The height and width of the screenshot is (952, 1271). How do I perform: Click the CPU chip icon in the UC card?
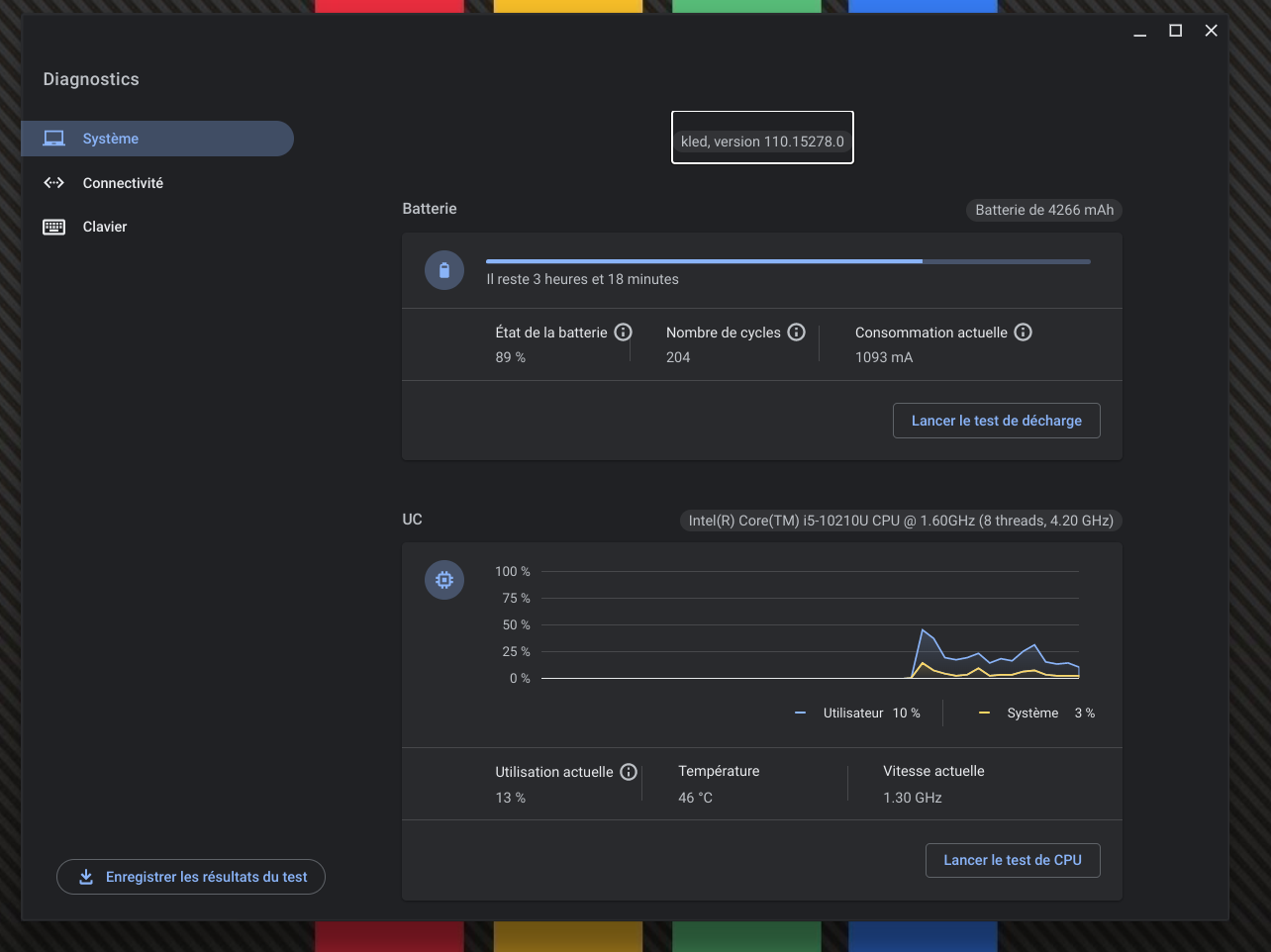click(444, 580)
